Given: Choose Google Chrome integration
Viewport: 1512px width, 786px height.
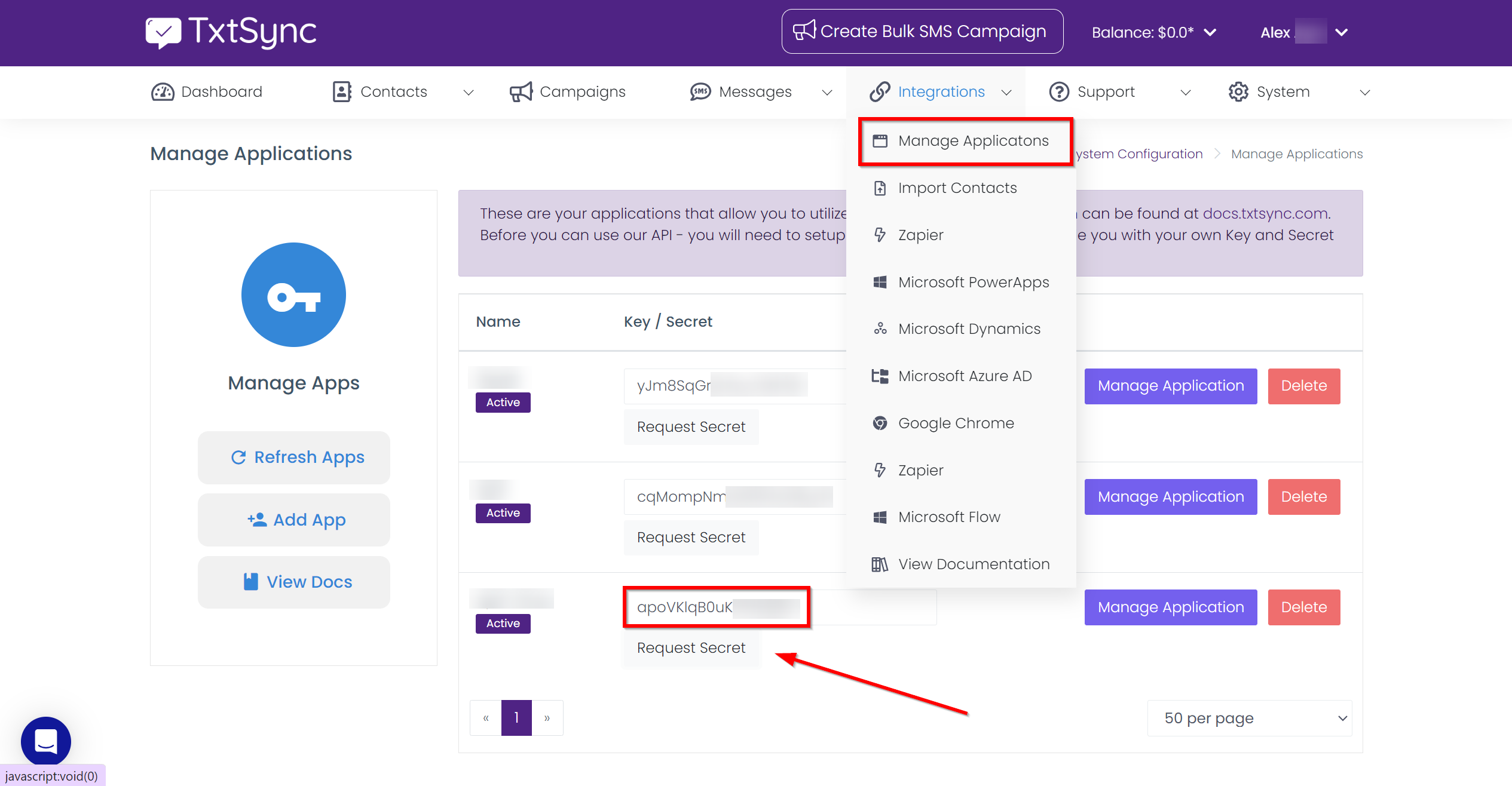Looking at the screenshot, I should (x=961, y=423).
